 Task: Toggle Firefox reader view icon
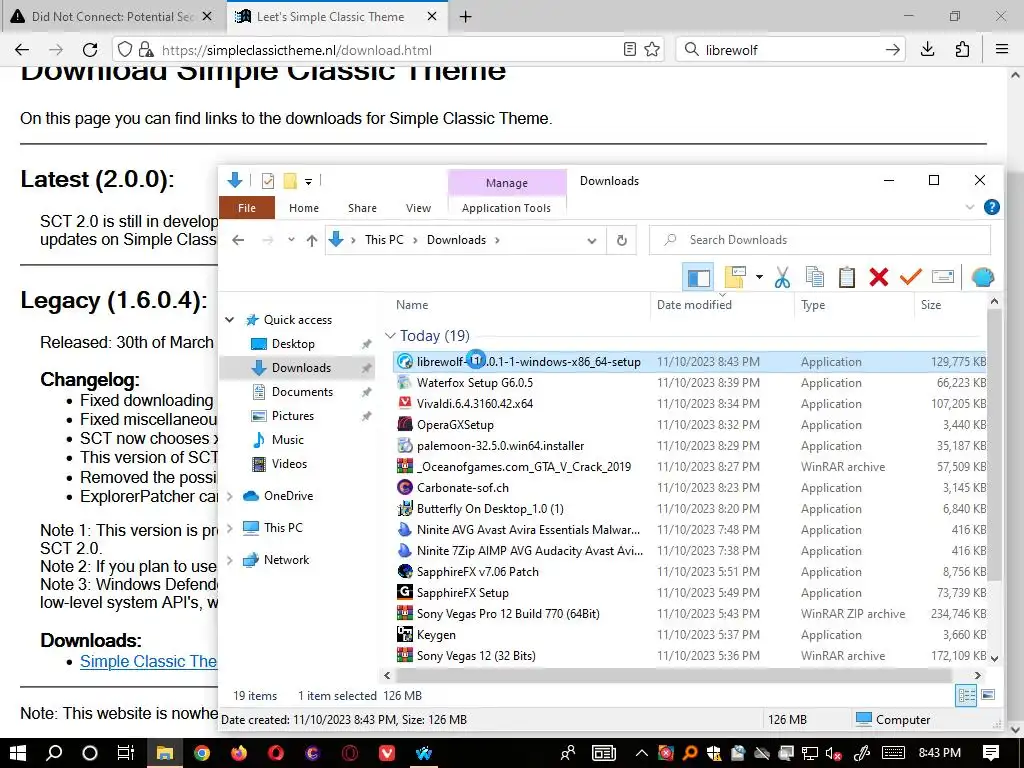pos(630,50)
